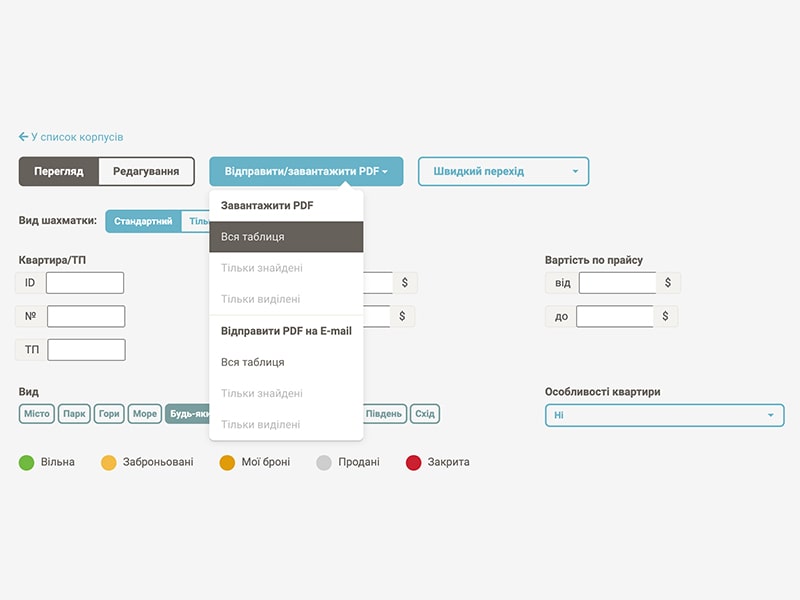This screenshot has width=800, height=600.
Task: Click the red Закрита status dot
Action: click(413, 462)
